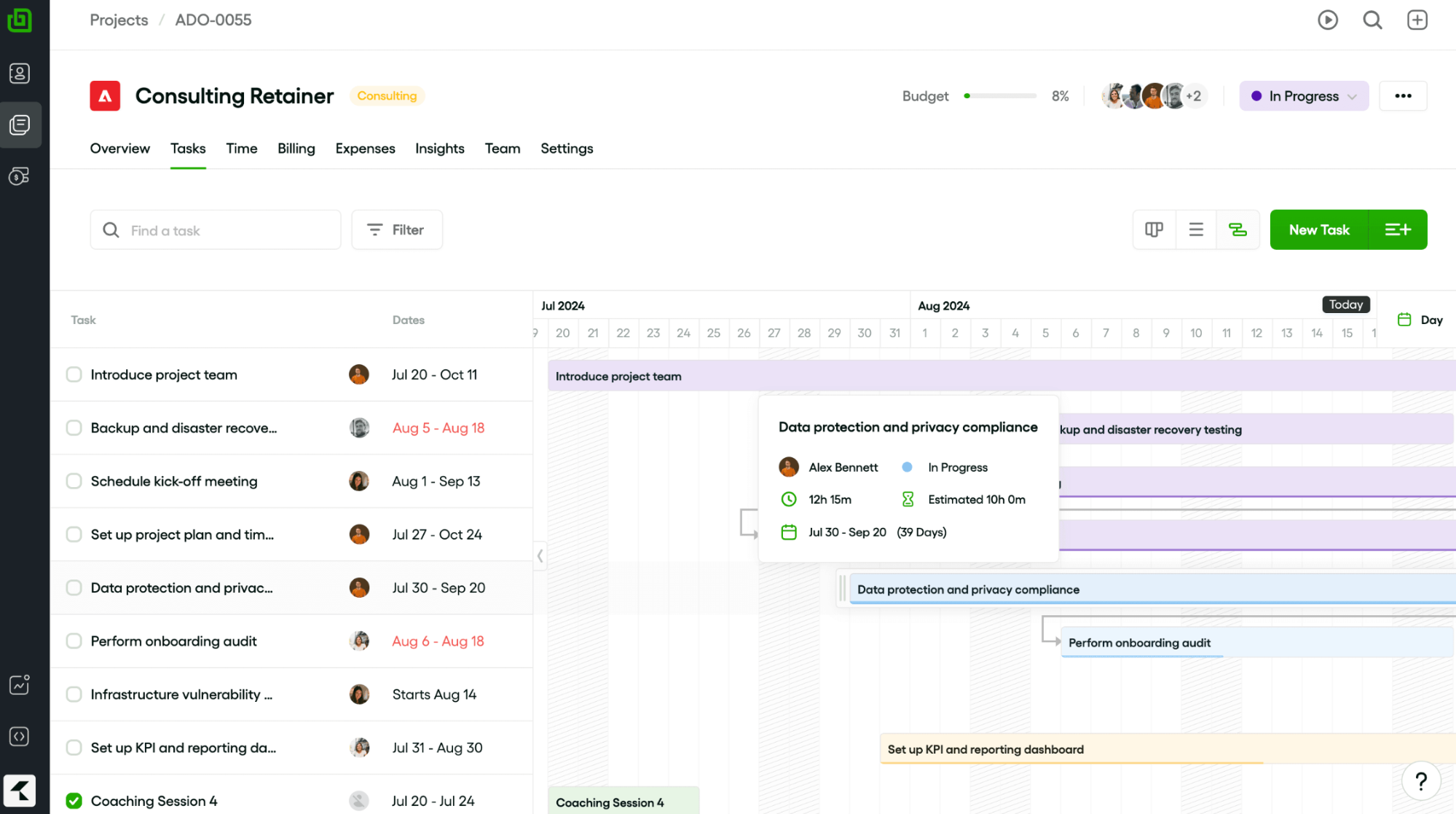Viewport: 1456px width, 814px height.
Task: Open the In Progress status dropdown
Action: 1303,95
